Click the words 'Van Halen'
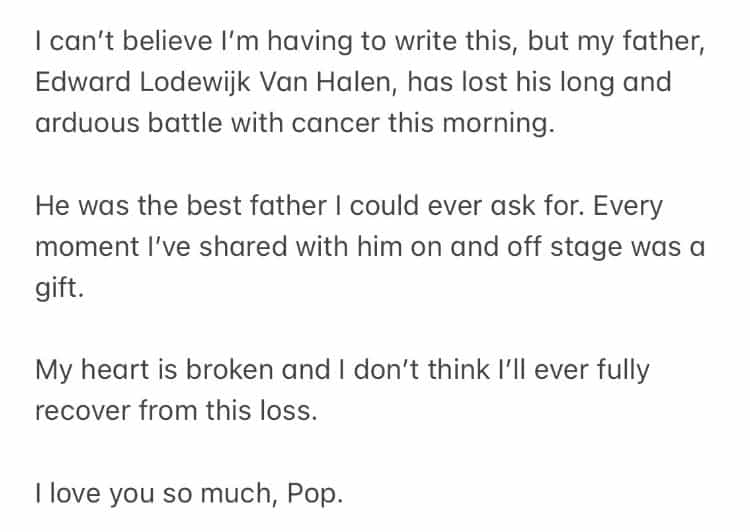 [x=328, y=82]
